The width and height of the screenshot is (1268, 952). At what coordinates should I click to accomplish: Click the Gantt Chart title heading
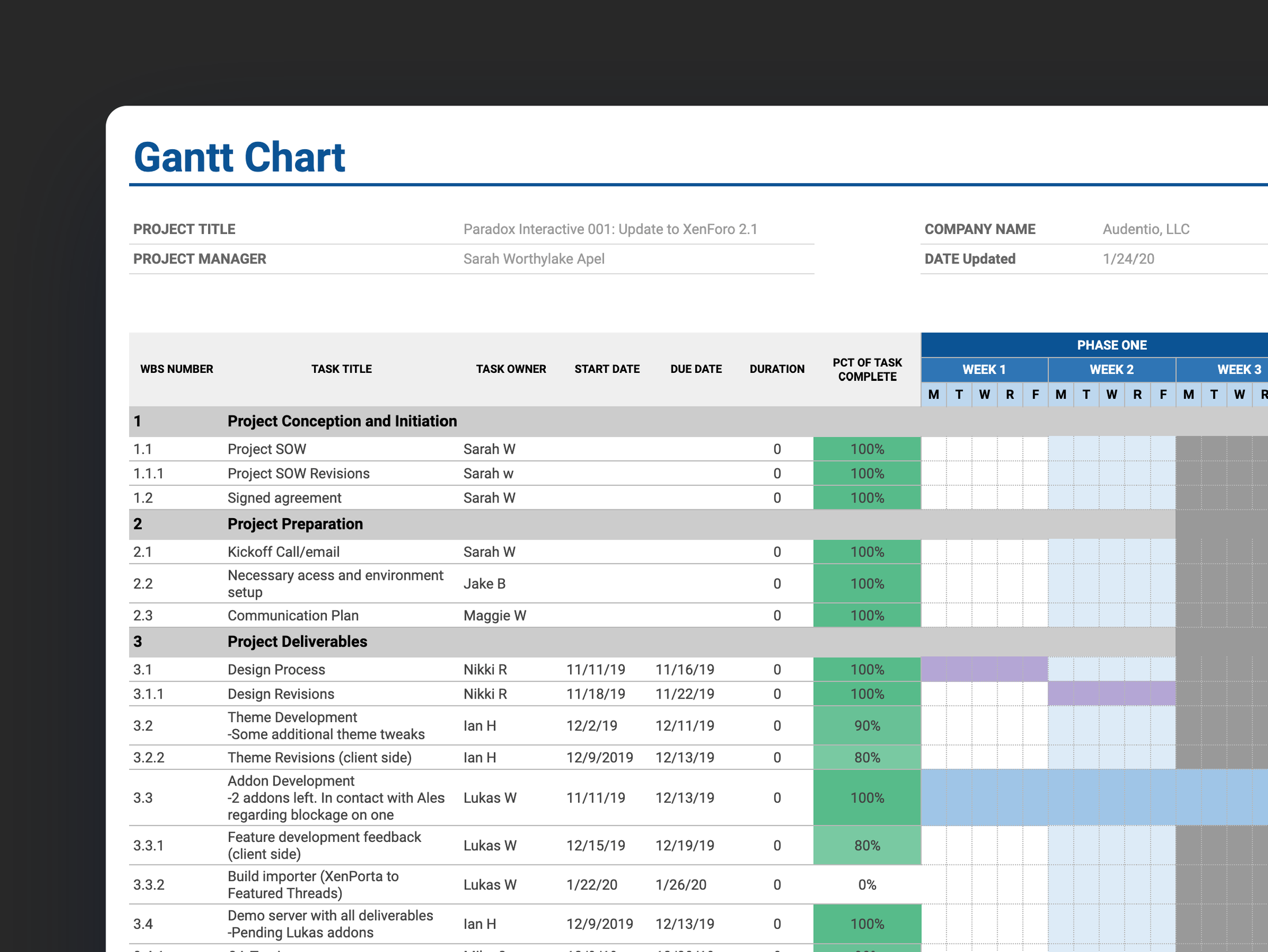coord(239,157)
